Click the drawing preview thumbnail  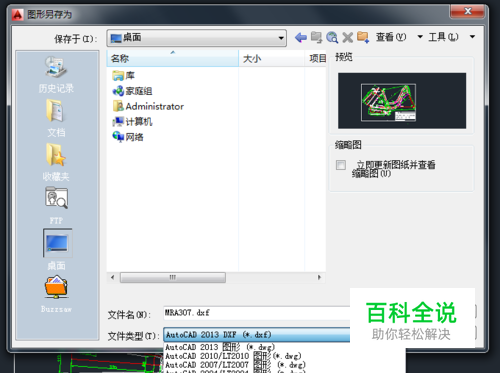[x=402, y=101]
